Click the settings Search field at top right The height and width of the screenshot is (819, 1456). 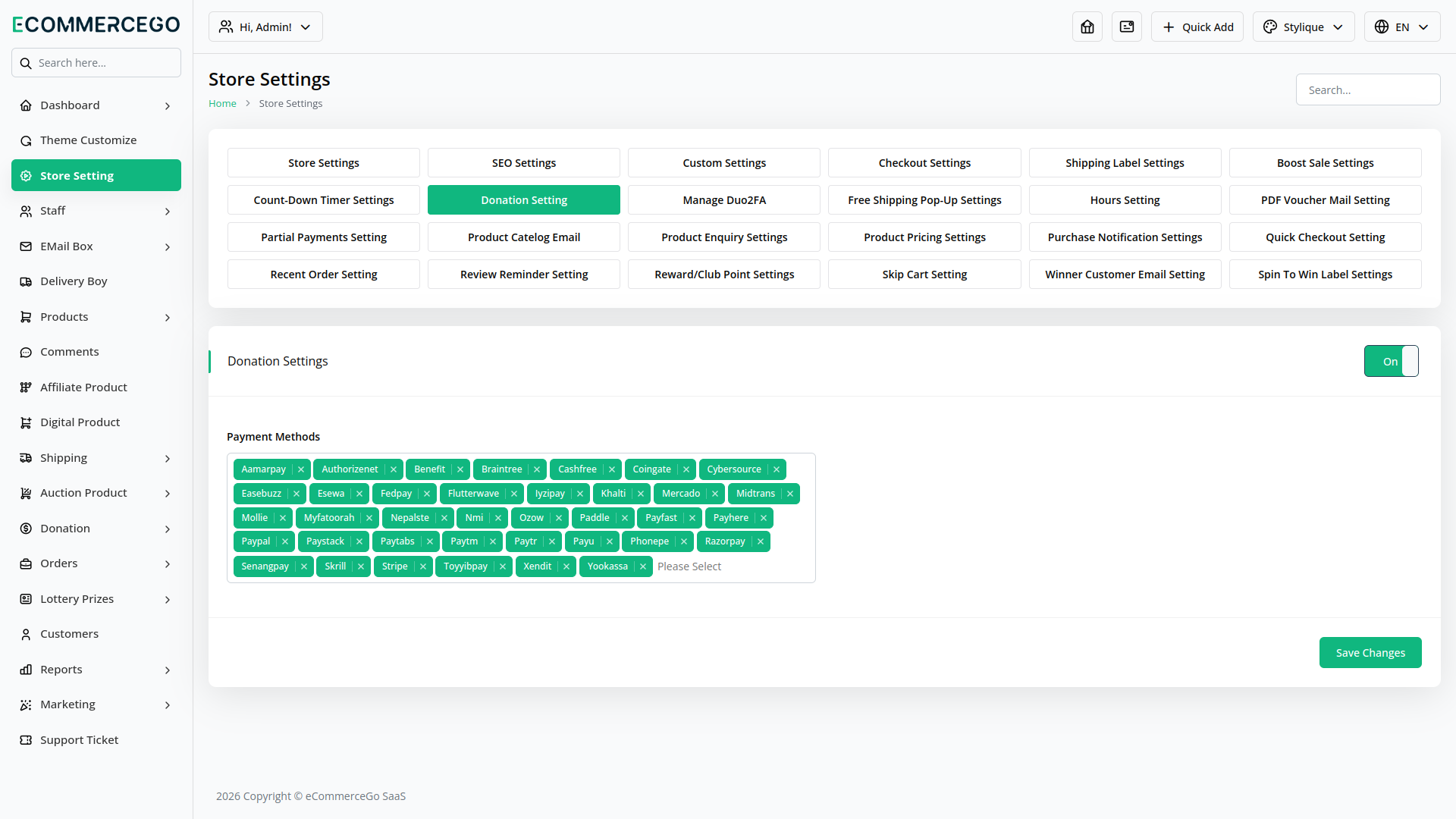tap(1368, 89)
